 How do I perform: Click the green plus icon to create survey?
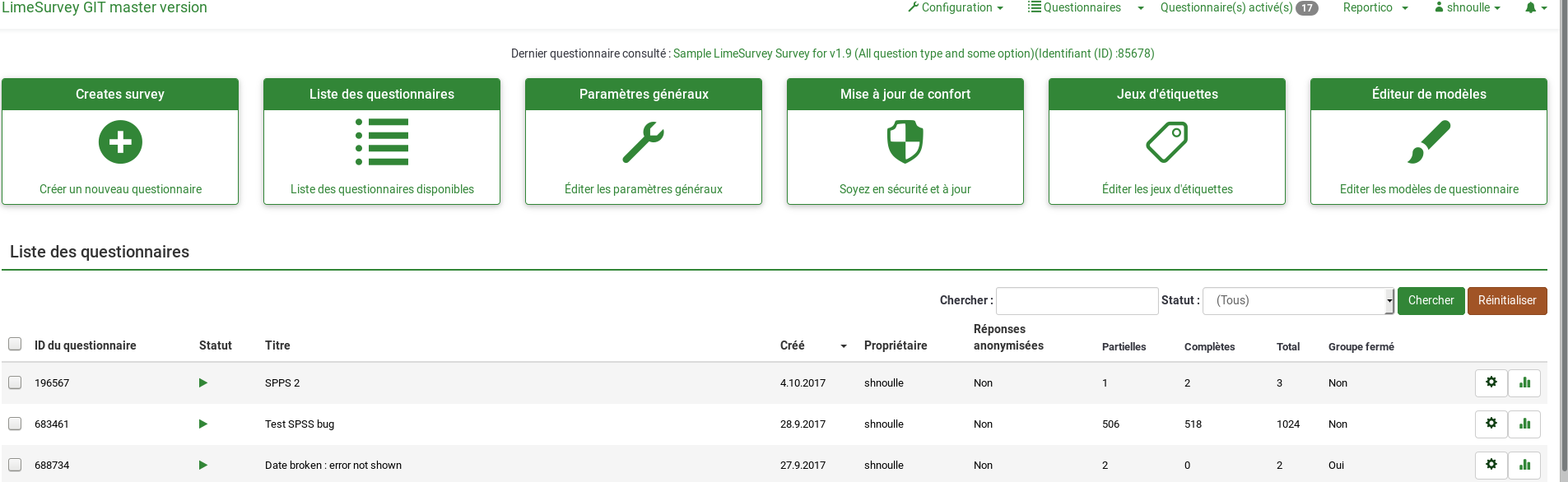[120, 142]
